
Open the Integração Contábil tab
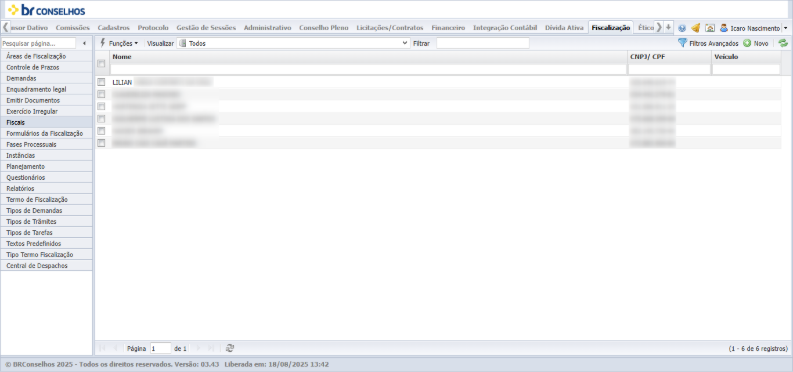point(505,28)
